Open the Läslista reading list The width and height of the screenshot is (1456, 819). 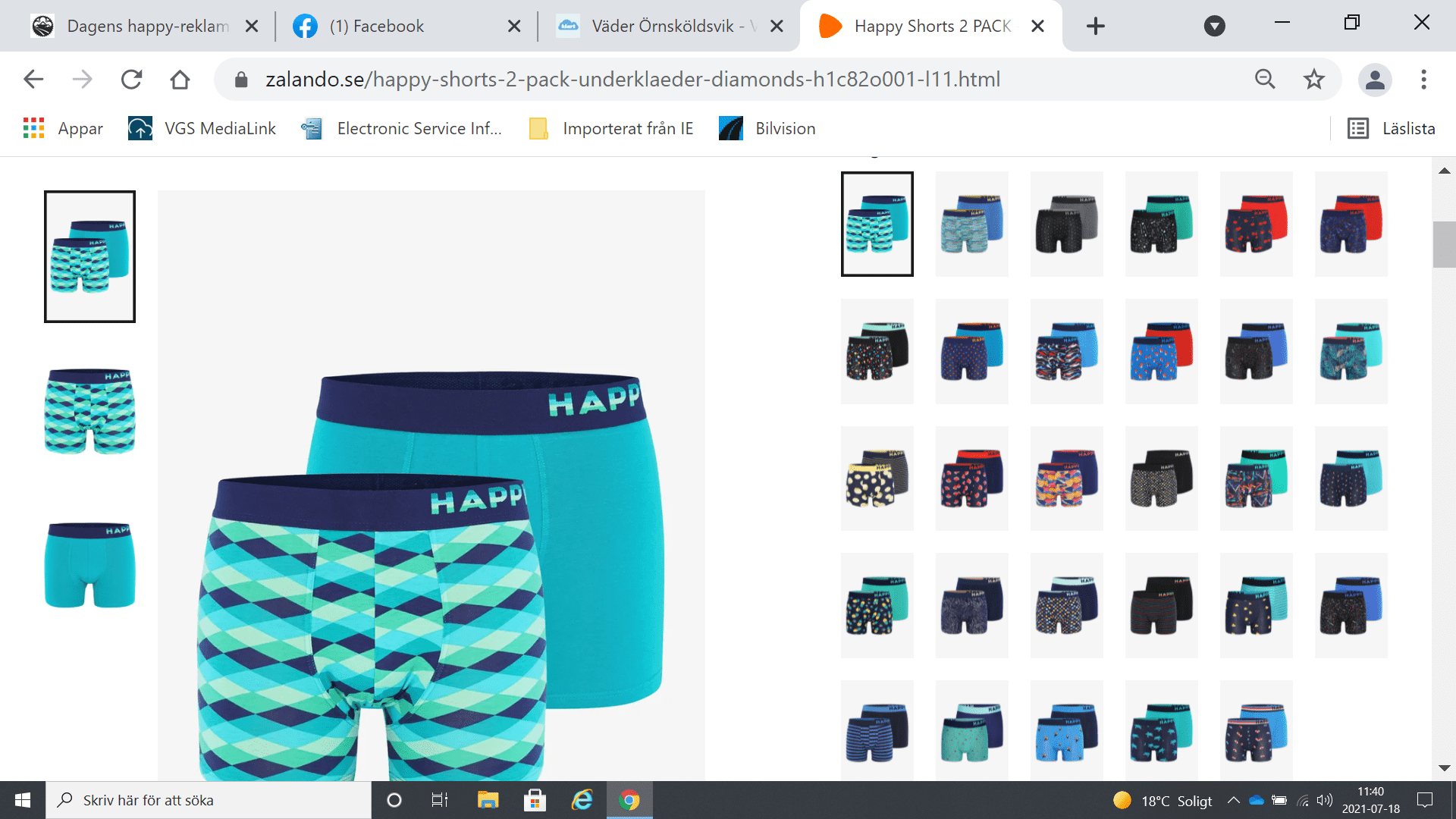pyautogui.click(x=1392, y=128)
